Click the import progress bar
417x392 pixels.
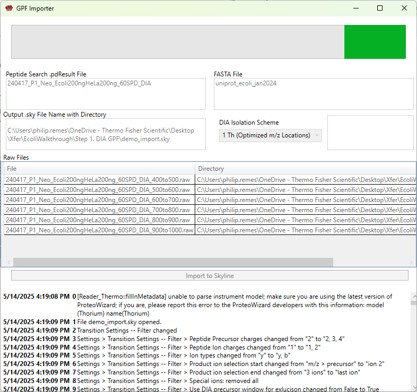[209, 42]
